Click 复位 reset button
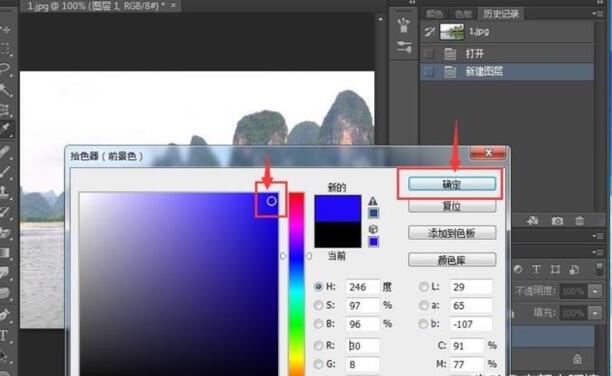 (452, 206)
